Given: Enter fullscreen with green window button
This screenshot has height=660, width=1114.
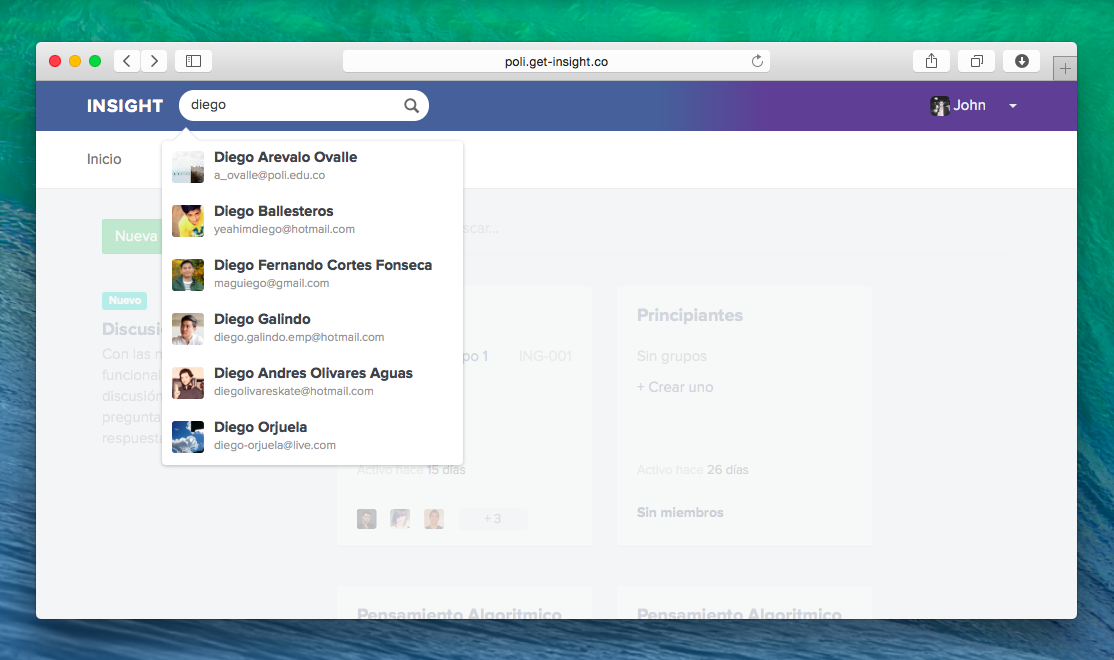Looking at the screenshot, I should tap(94, 61).
